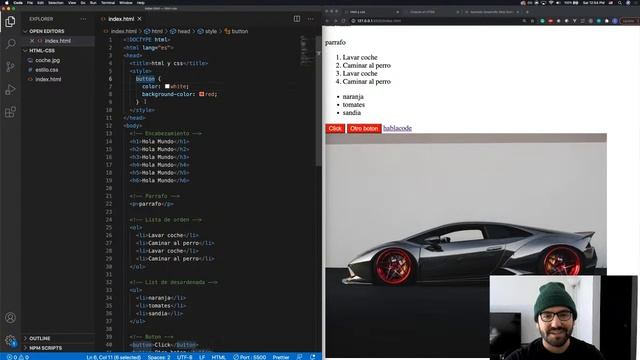Open Explorer panel more actions ellipsis
Viewport: 640px width, 360px height.
tap(83, 19)
